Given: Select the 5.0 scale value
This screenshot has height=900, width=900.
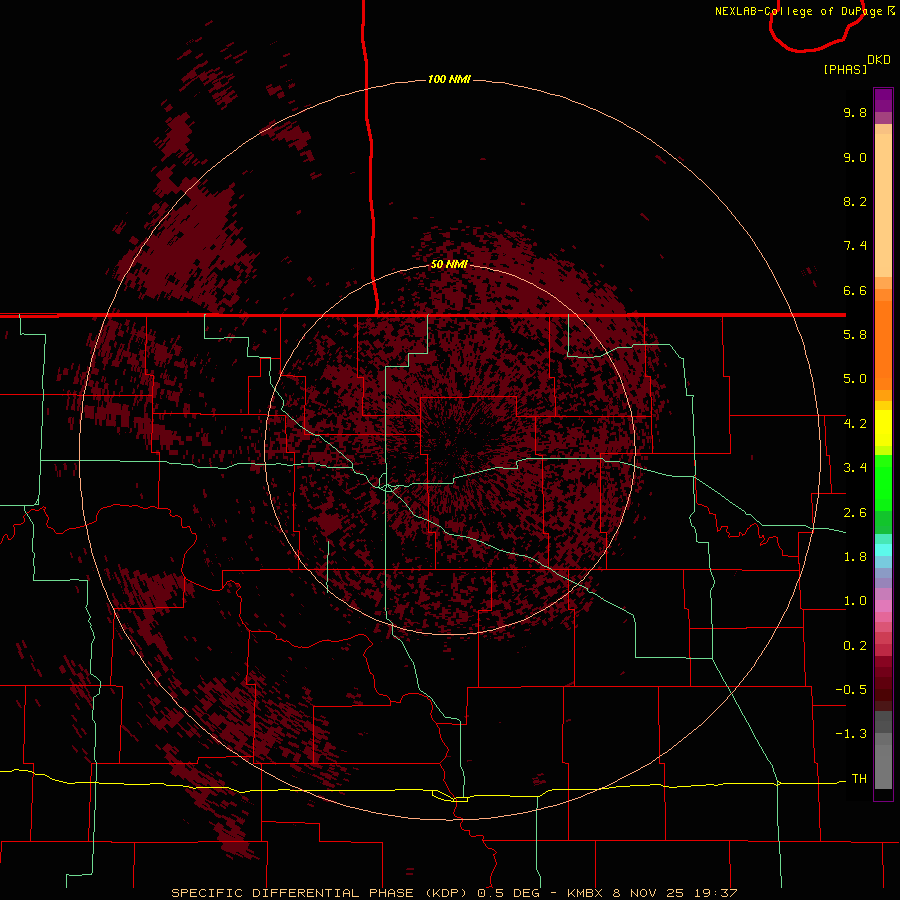Looking at the screenshot, I should (855, 379).
